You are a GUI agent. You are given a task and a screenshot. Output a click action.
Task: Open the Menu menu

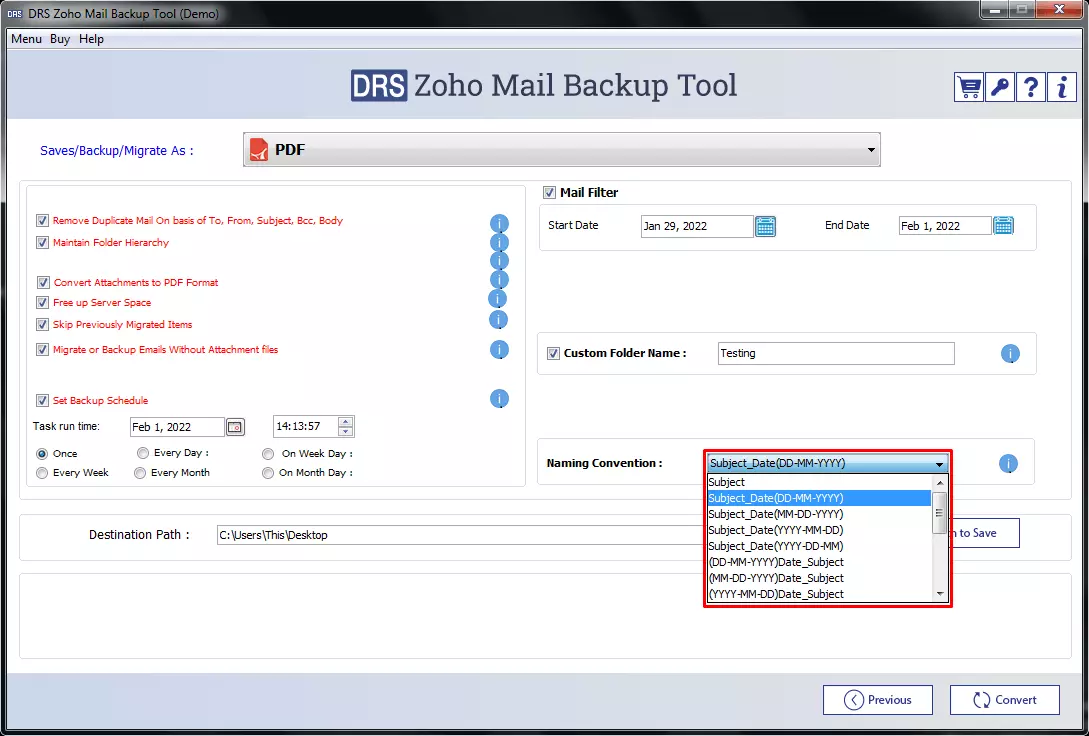tap(26, 39)
